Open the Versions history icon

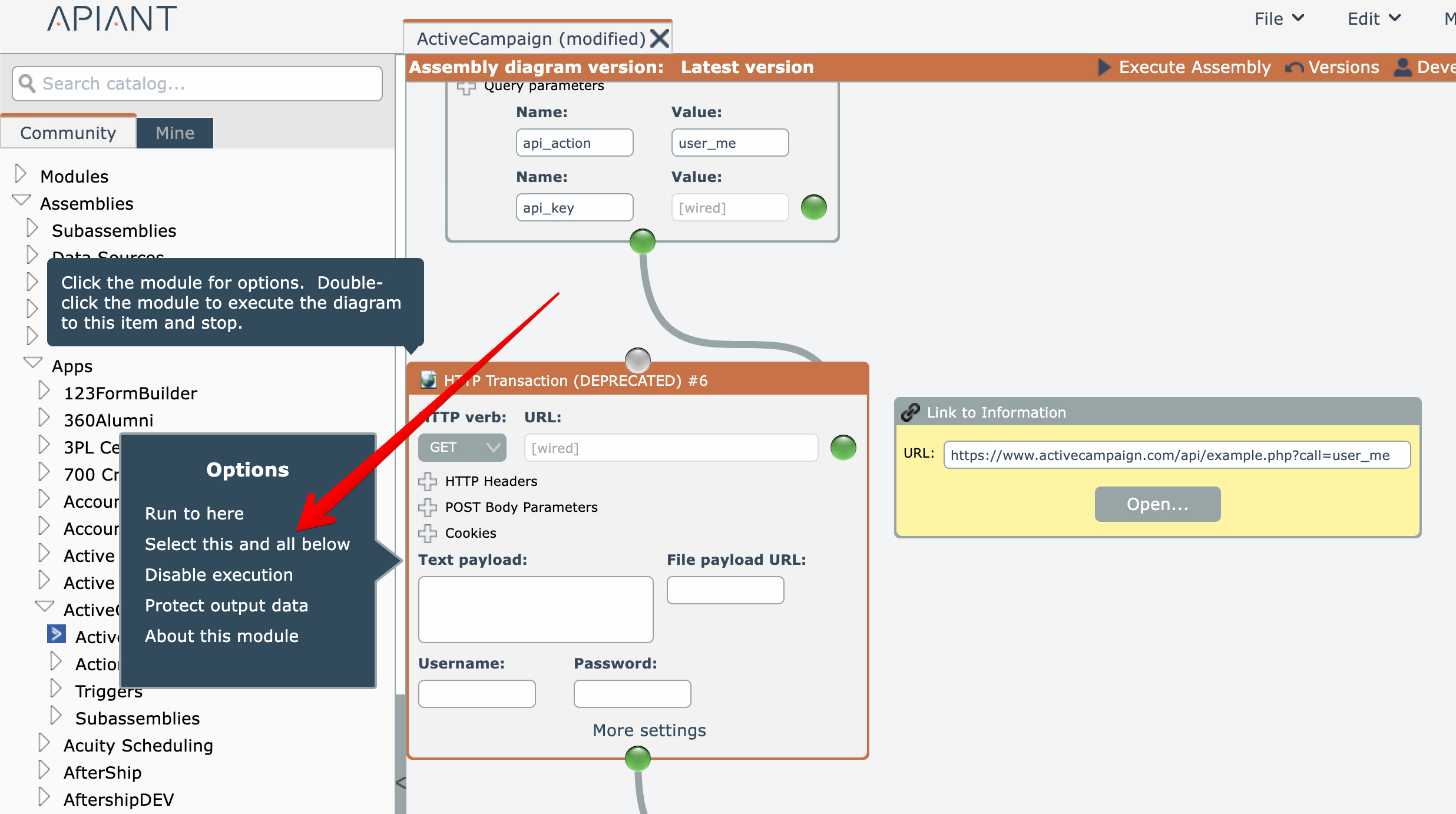click(x=1294, y=68)
